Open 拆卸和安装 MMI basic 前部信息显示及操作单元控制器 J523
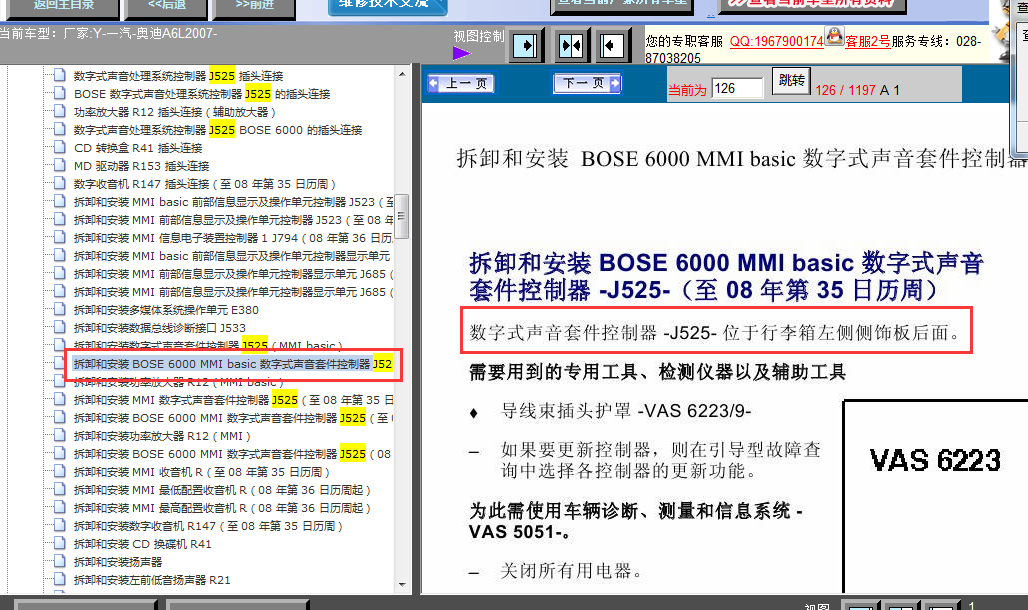 (233, 202)
